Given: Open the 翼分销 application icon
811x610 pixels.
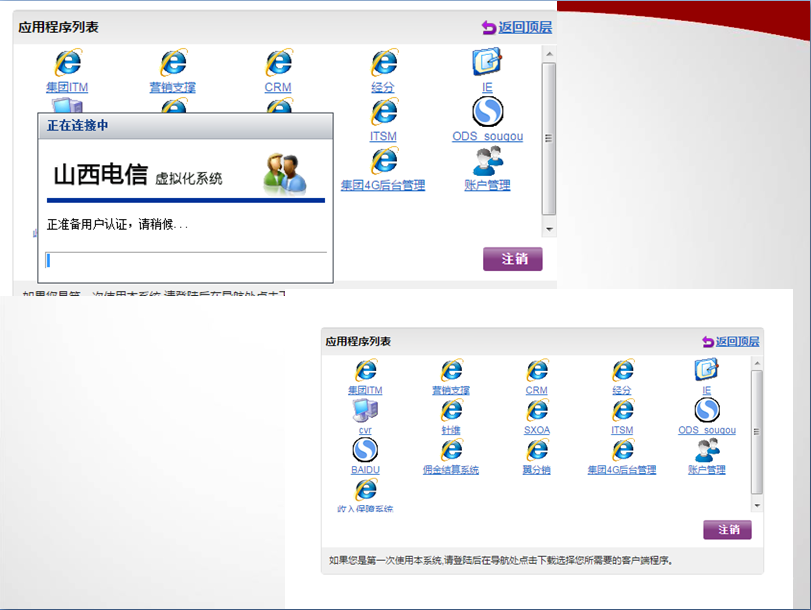Looking at the screenshot, I should click(x=535, y=452).
